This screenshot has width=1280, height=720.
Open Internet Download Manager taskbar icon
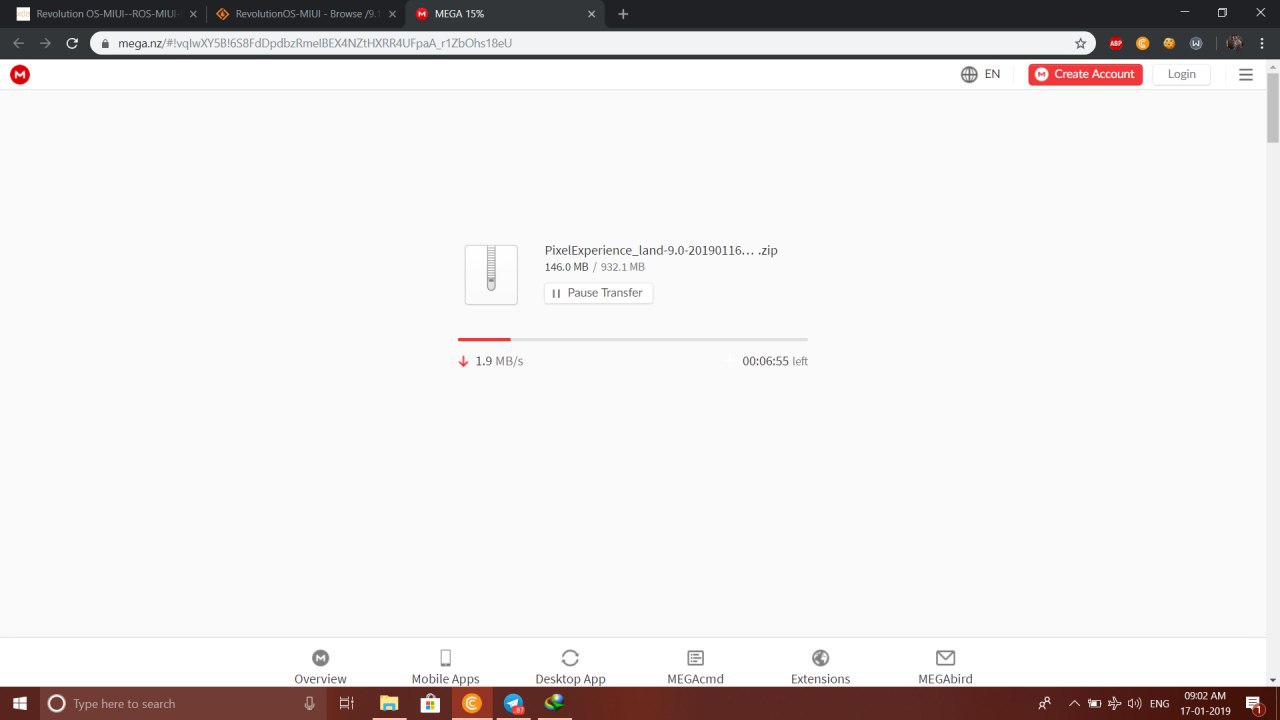pyautogui.click(x=554, y=703)
